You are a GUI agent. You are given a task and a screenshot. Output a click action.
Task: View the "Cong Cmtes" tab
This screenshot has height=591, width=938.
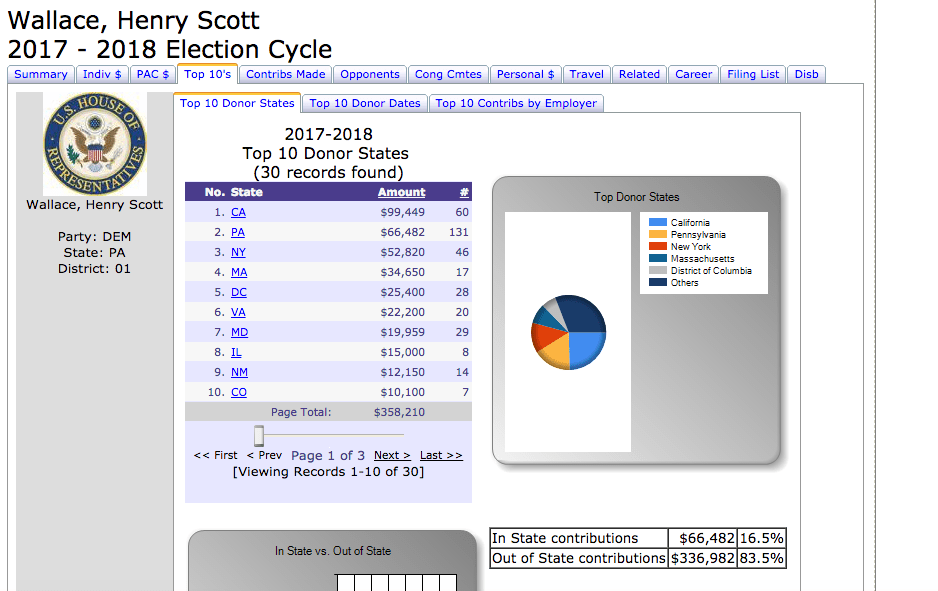click(x=448, y=74)
